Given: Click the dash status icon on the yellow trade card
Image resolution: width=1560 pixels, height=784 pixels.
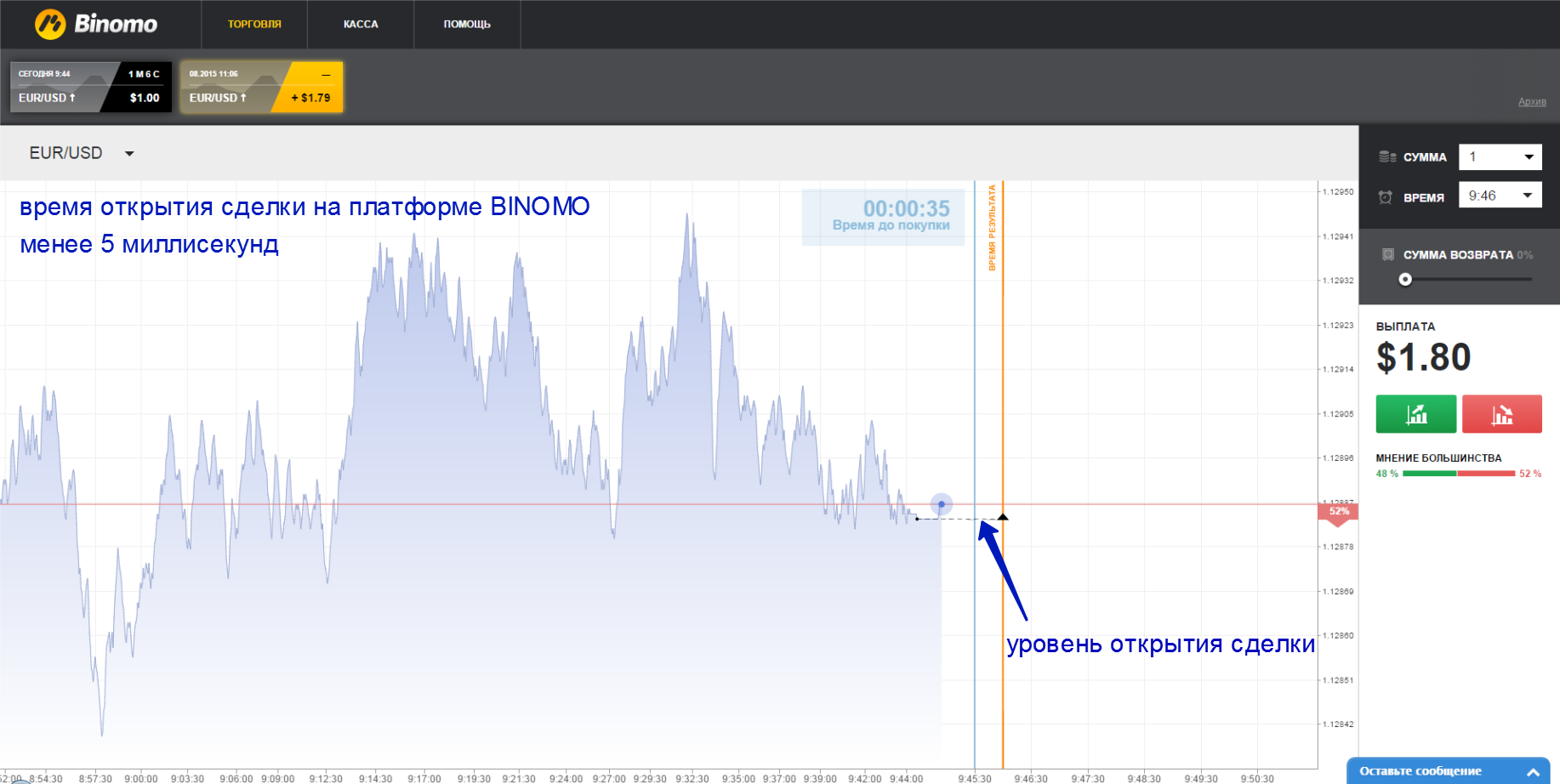Looking at the screenshot, I should click(x=326, y=74).
